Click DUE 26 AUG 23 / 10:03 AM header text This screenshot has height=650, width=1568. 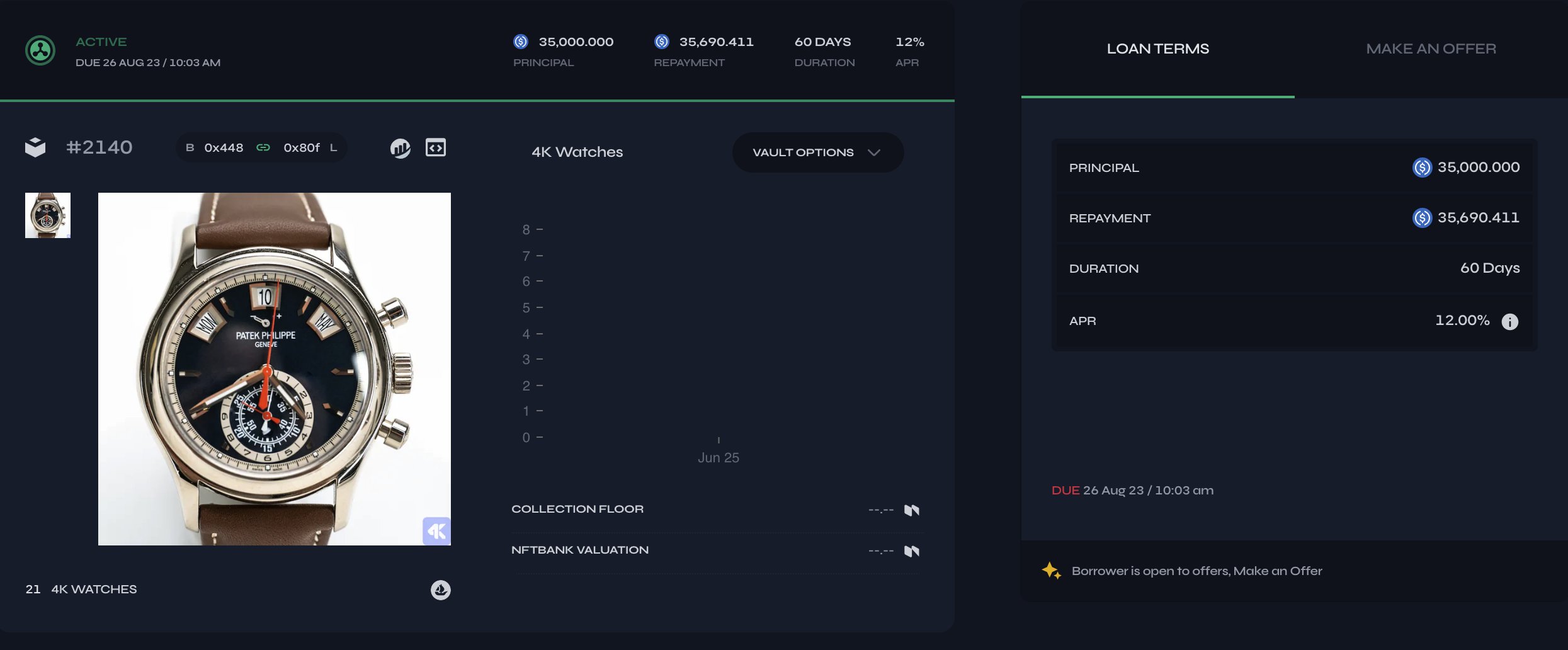point(148,62)
